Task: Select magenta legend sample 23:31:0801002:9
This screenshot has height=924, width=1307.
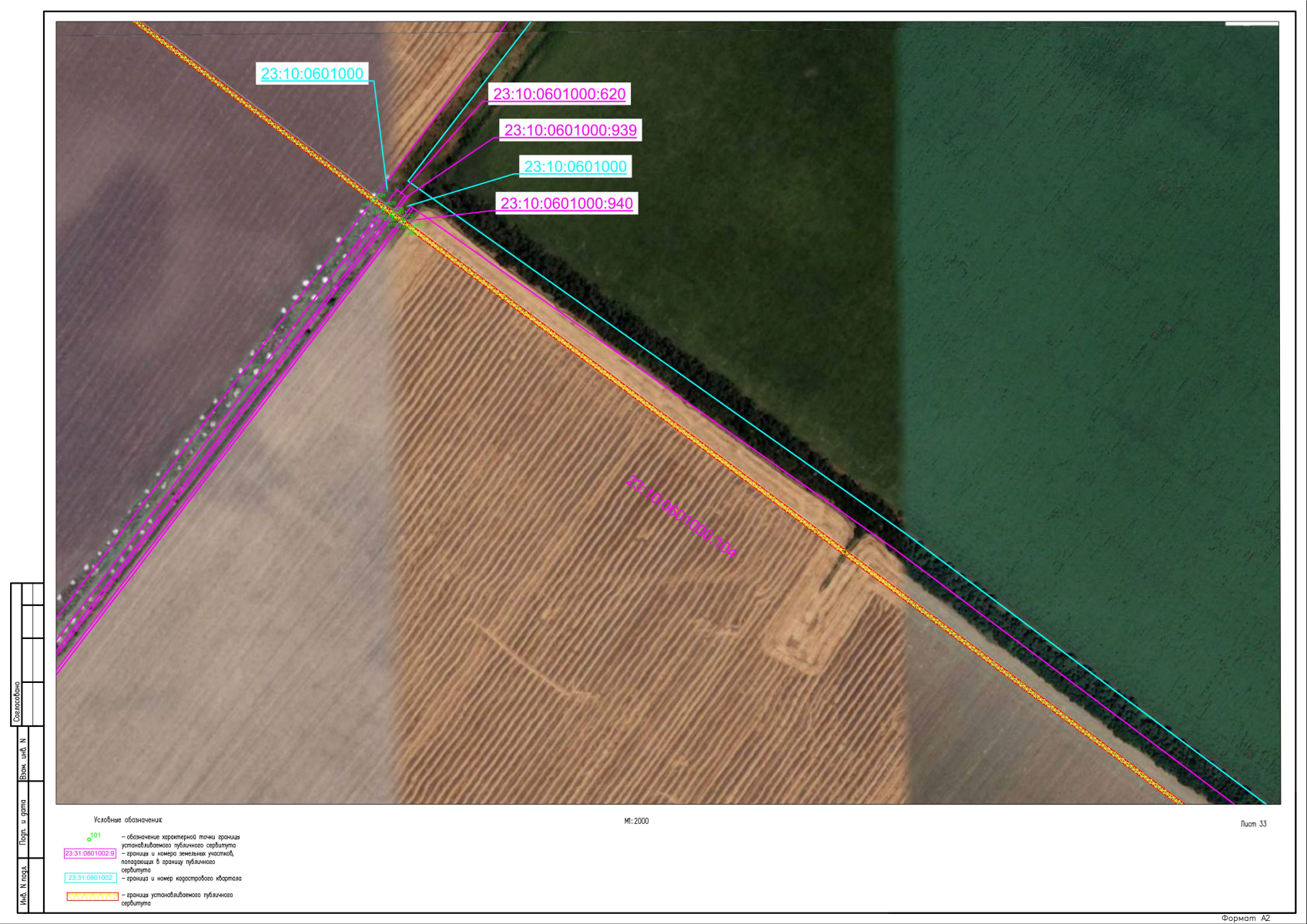Action: tap(89, 853)
